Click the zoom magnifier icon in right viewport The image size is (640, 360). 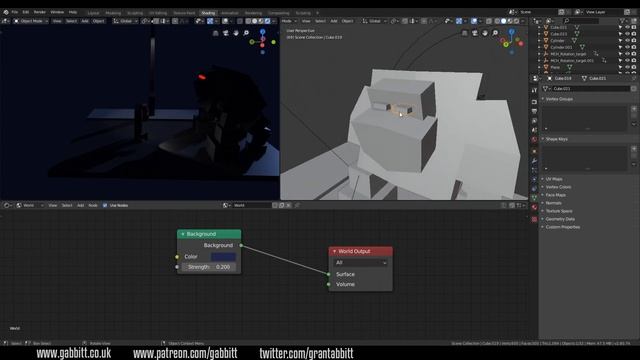[495, 33]
